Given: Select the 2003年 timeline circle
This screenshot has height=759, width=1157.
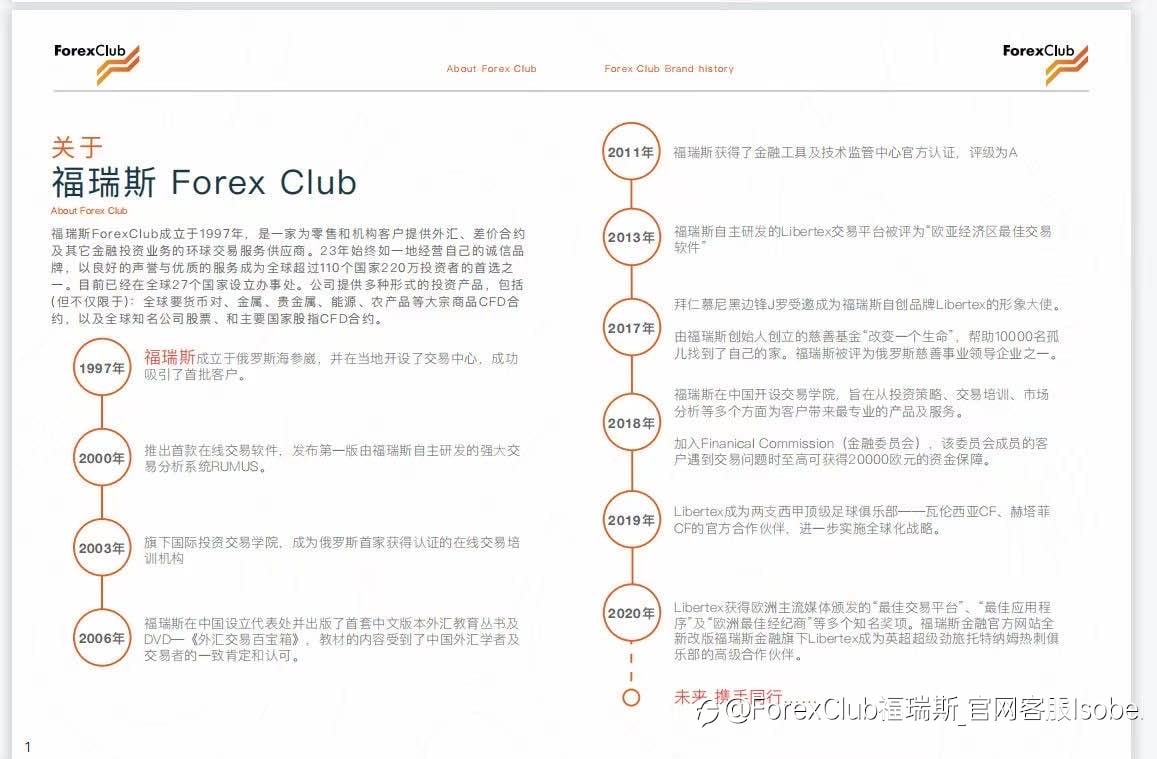Looking at the screenshot, I should coord(102,548).
